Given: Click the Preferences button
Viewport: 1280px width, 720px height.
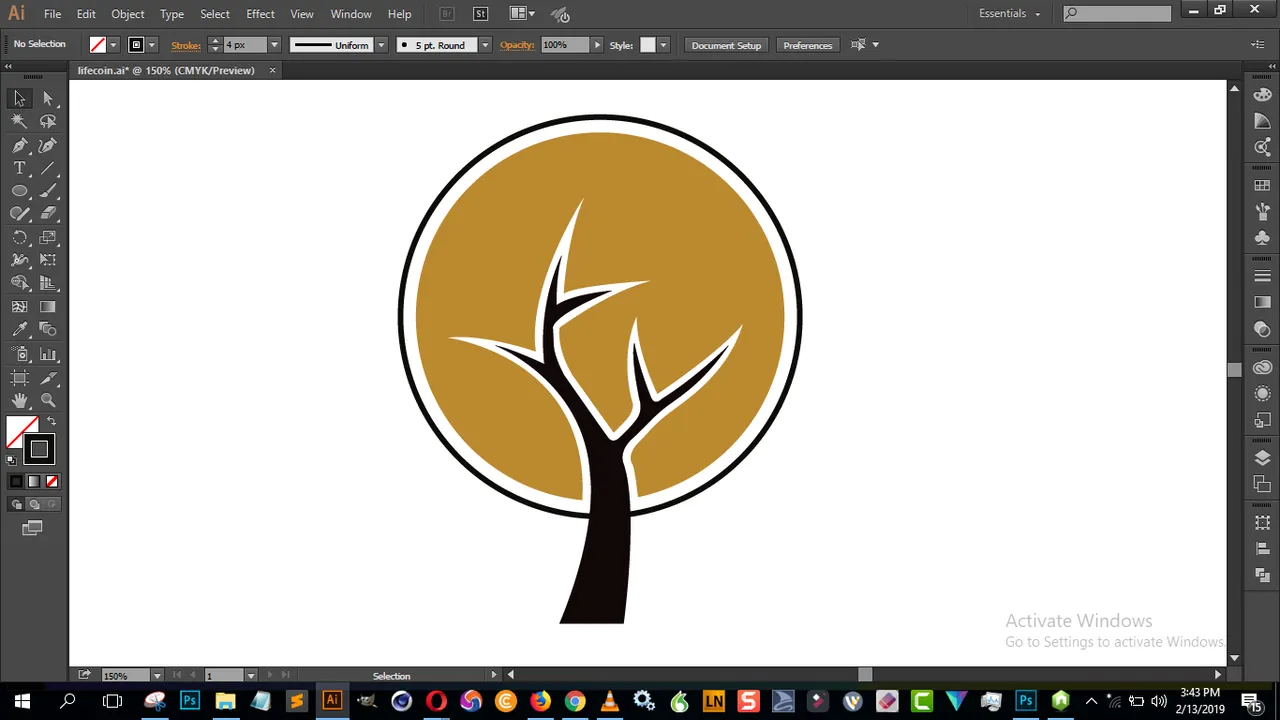Looking at the screenshot, I should [808, 45].
